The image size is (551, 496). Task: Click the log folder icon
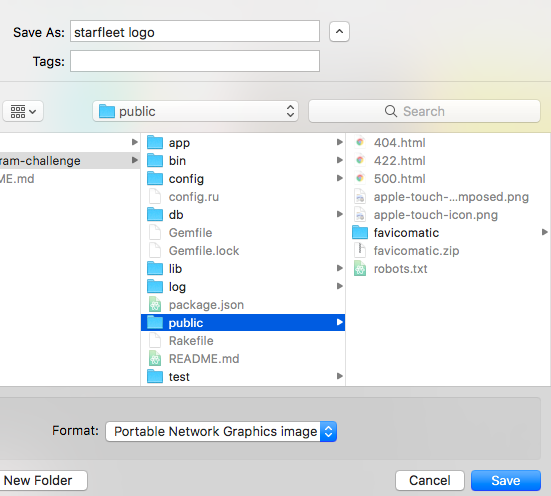(x=155, y=286)
